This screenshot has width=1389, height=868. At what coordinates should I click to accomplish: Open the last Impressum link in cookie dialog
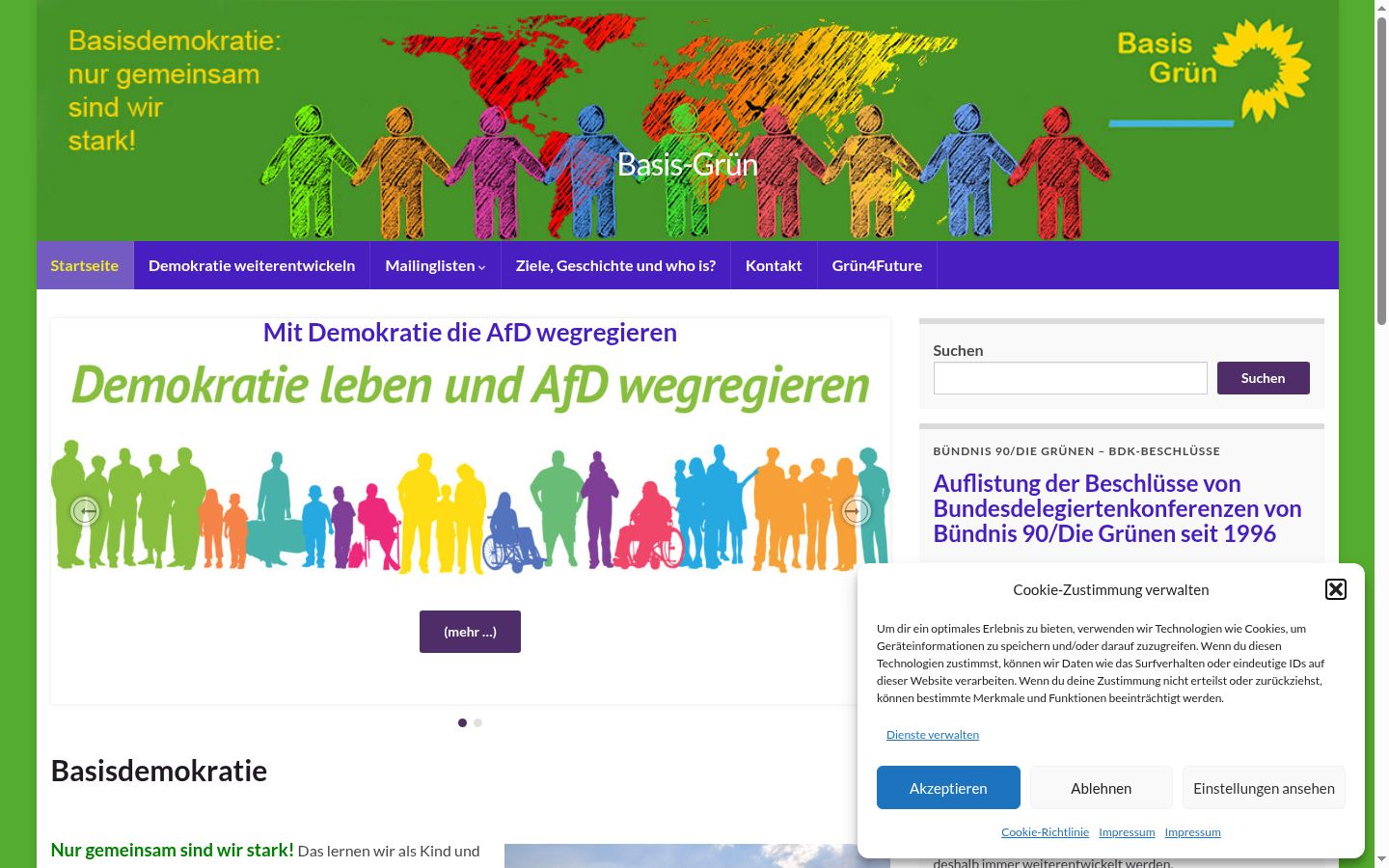click(x=1192, y=832)
